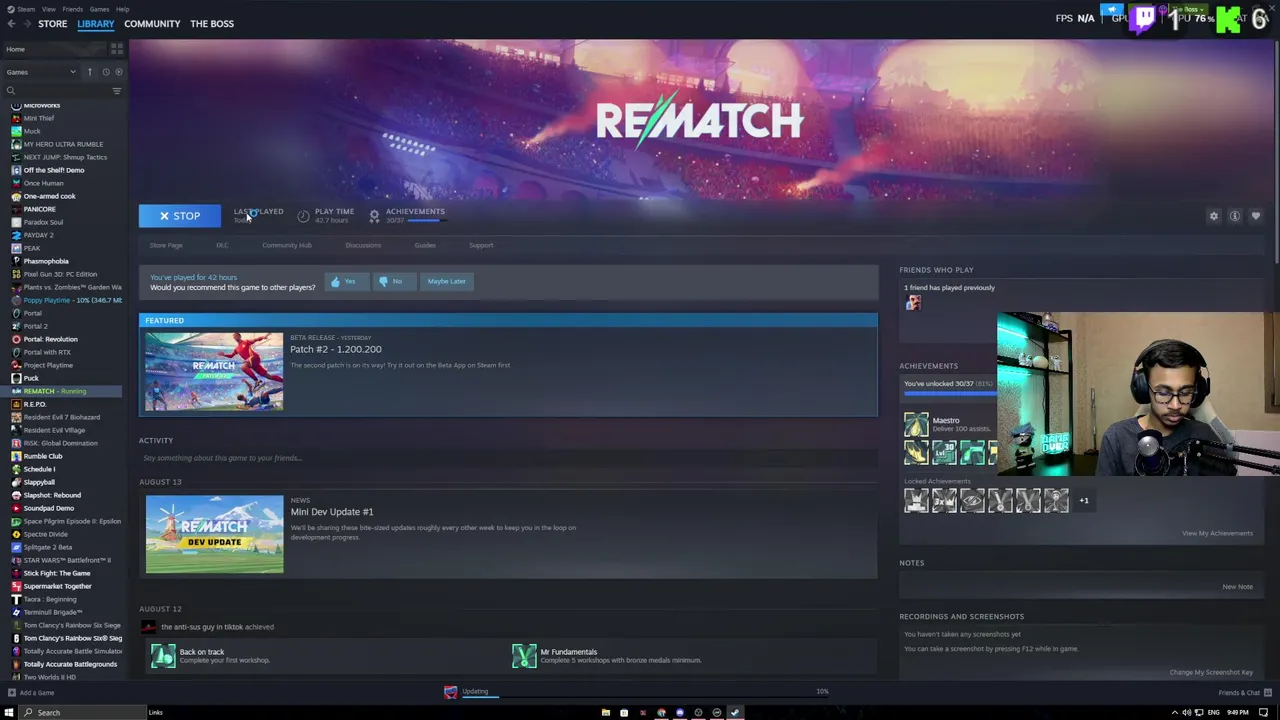Show ready to play icon
The height and width of the screenshot is (720, 1280).
[119, 72]
